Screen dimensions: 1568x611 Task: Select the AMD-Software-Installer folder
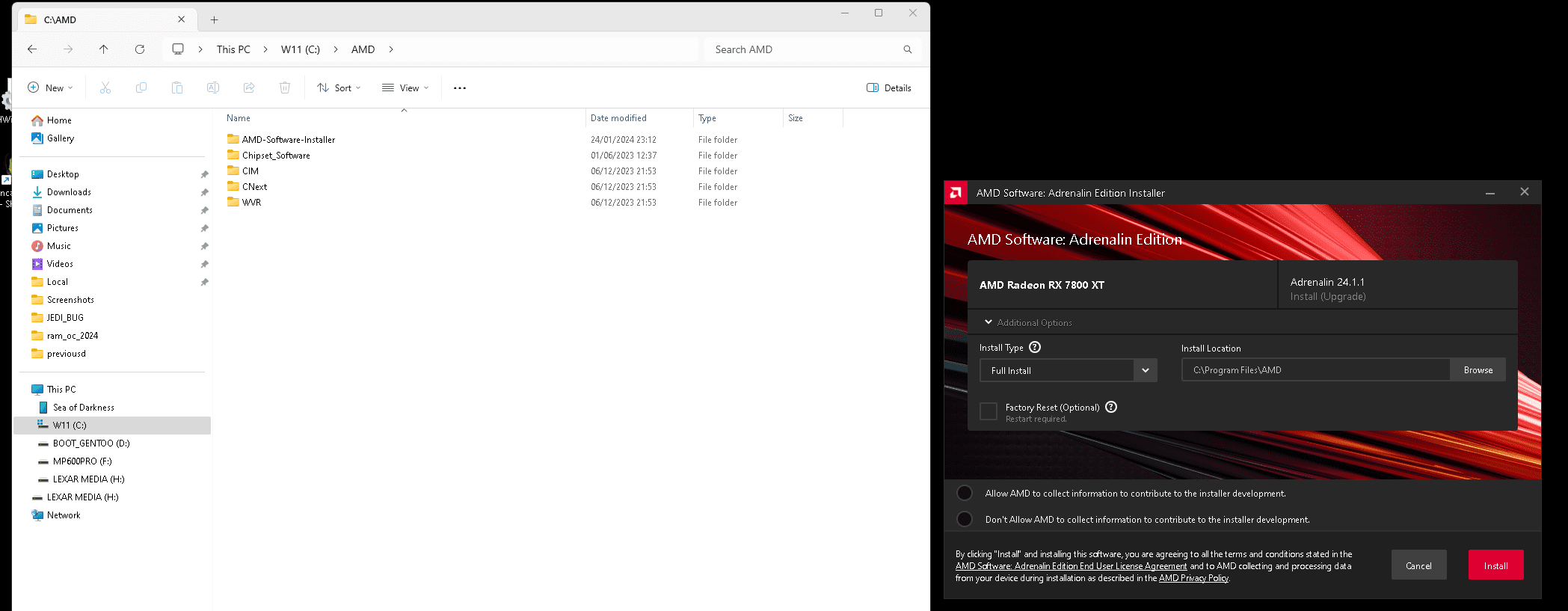click(x=288, y=140)
